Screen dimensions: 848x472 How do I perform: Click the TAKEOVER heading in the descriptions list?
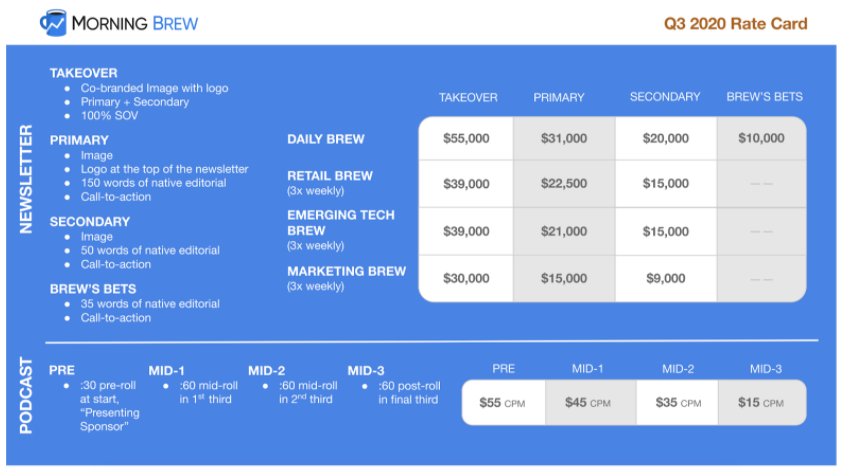tap(83, 73)
